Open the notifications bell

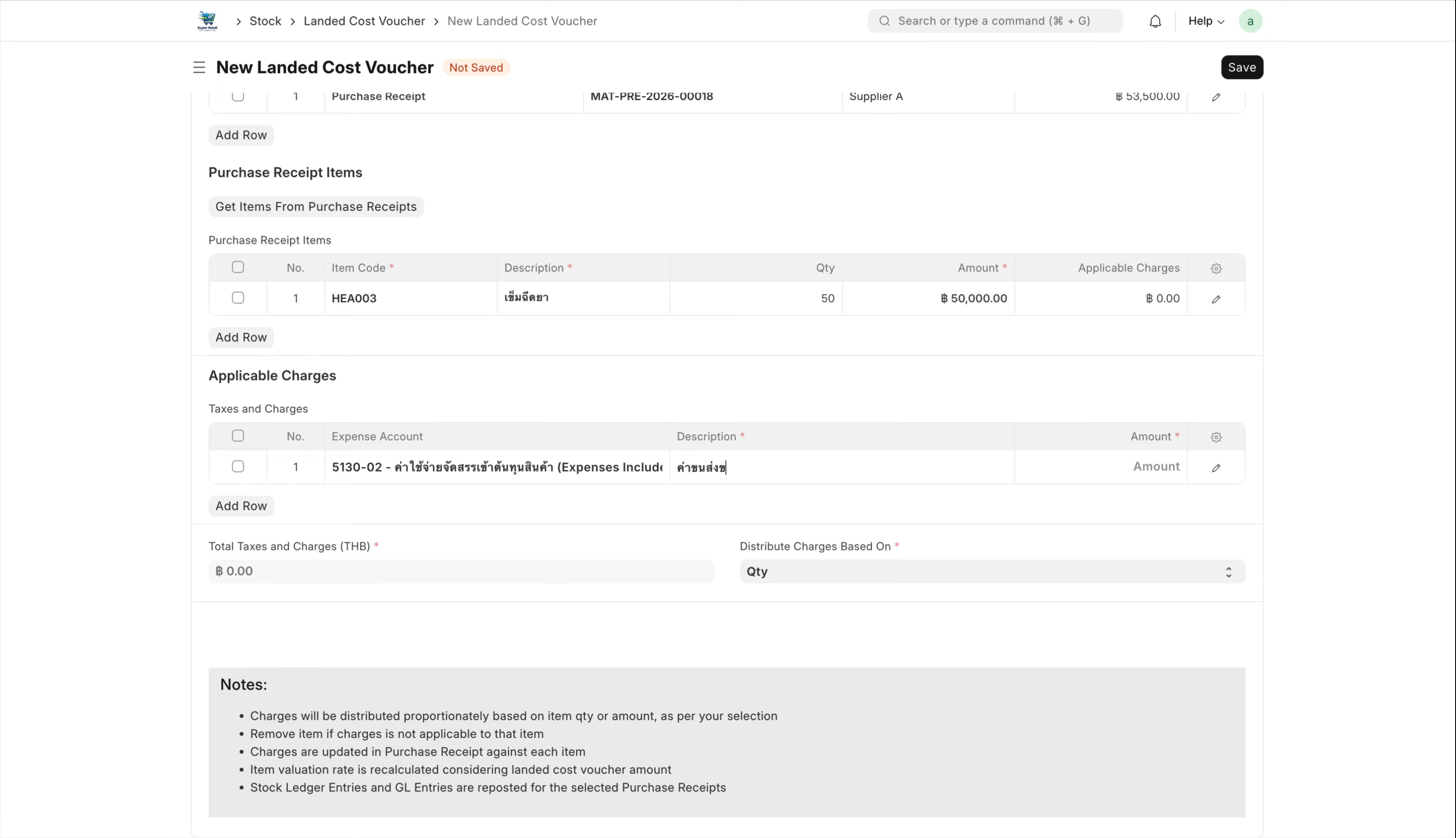(1155, 21)
